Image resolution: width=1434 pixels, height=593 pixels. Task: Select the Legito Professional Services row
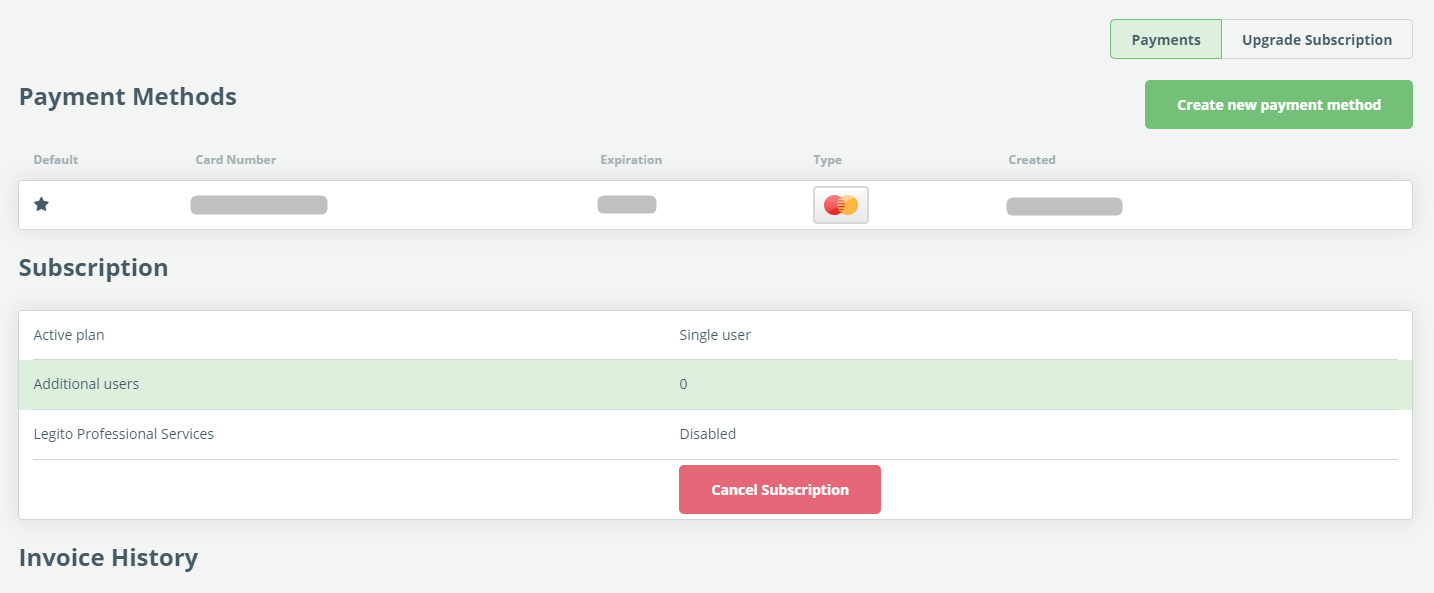click(x=715, y=434)
